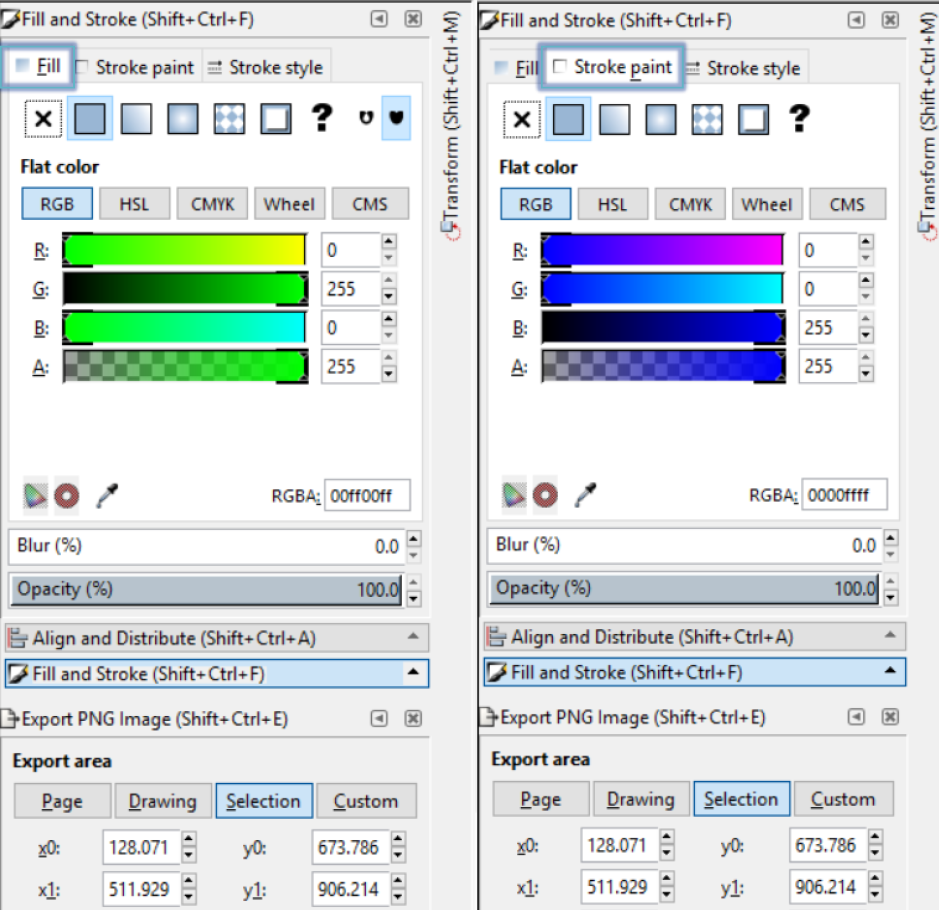The image size is (939, 910).
Task: Increase Blur stepper in left panel
Action: (414, 538)
